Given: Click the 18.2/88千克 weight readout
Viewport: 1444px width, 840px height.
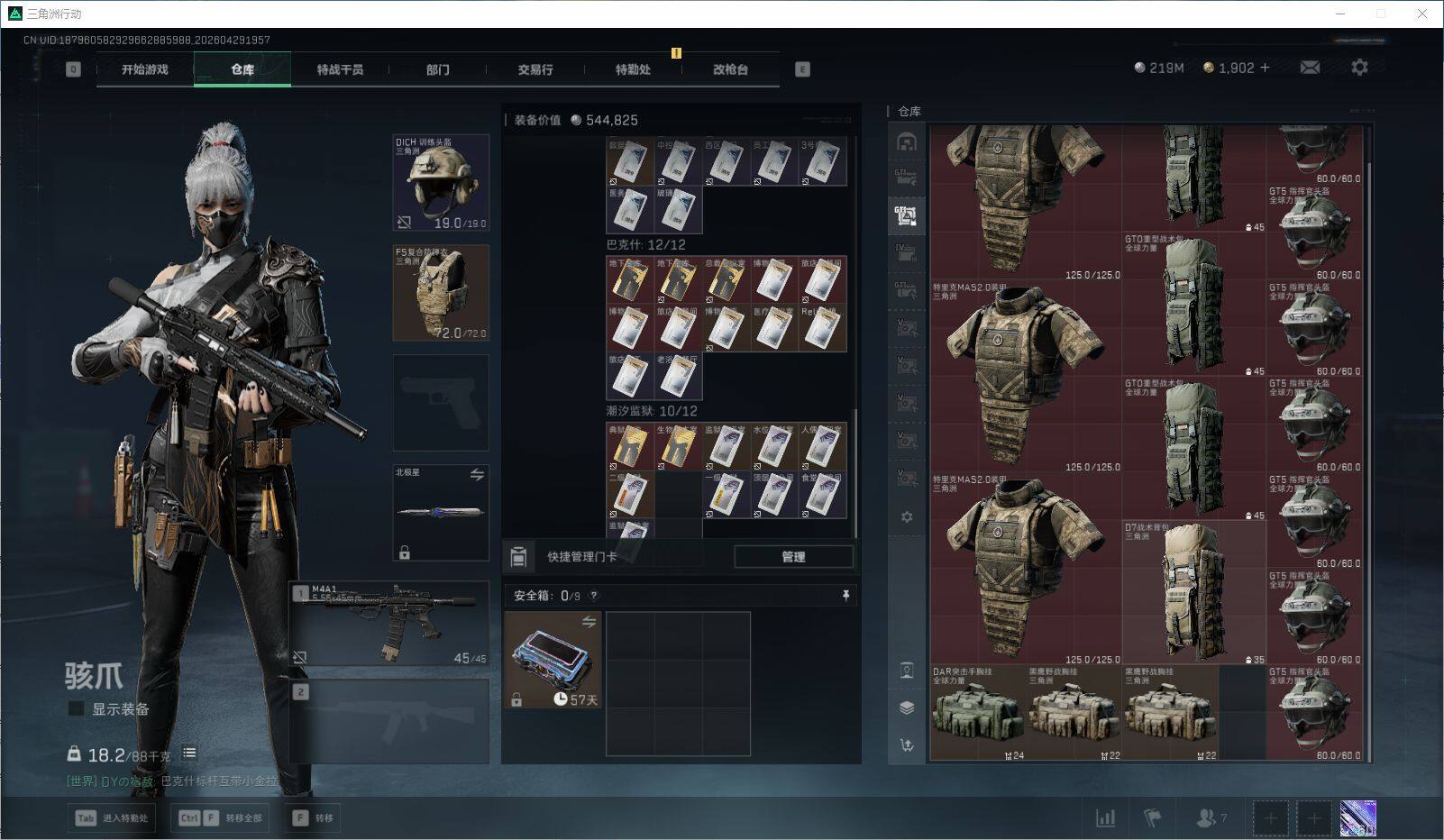Looking at the screenshot, I should (119, 754).
